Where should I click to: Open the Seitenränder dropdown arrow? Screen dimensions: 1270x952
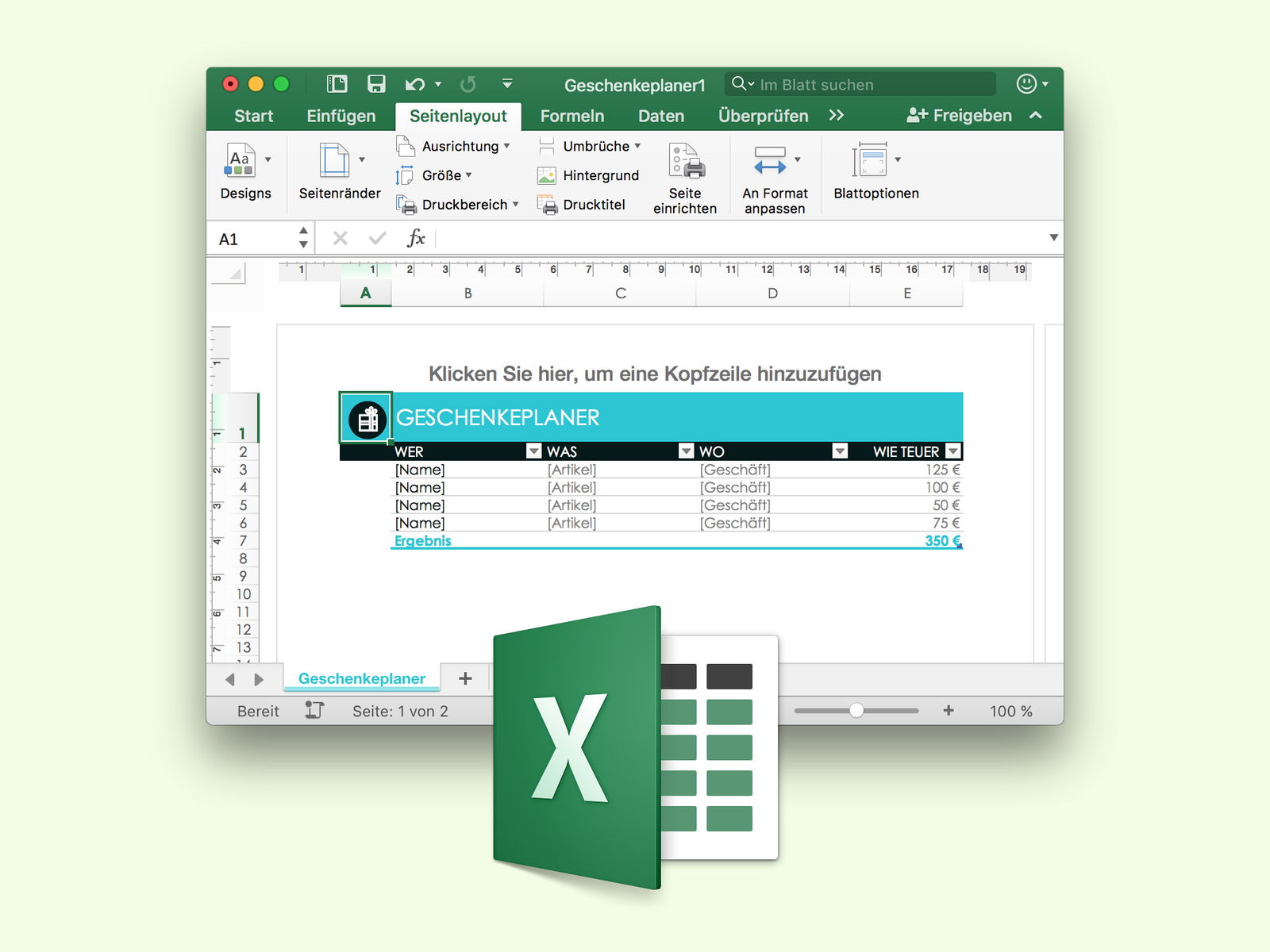[362, 159]
